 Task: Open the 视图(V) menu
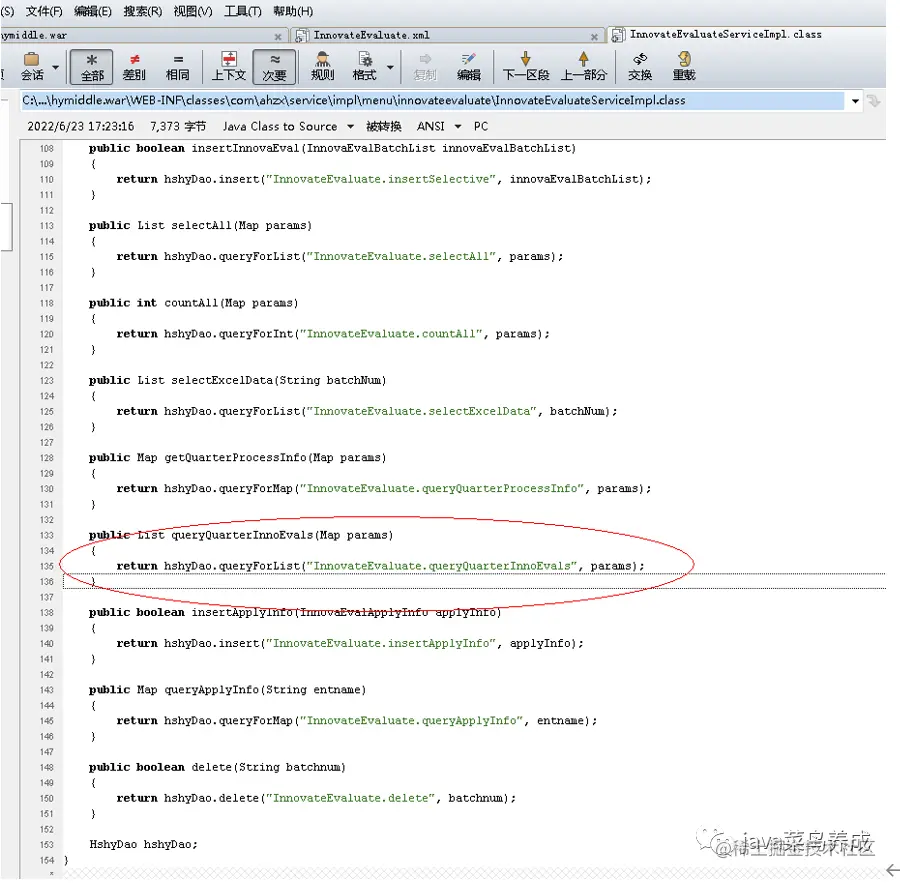(193, 11)
